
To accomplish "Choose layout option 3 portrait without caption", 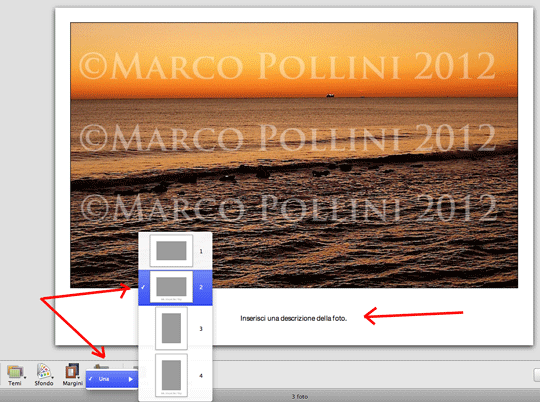I will pyautogui.click(x=175, y=328).
